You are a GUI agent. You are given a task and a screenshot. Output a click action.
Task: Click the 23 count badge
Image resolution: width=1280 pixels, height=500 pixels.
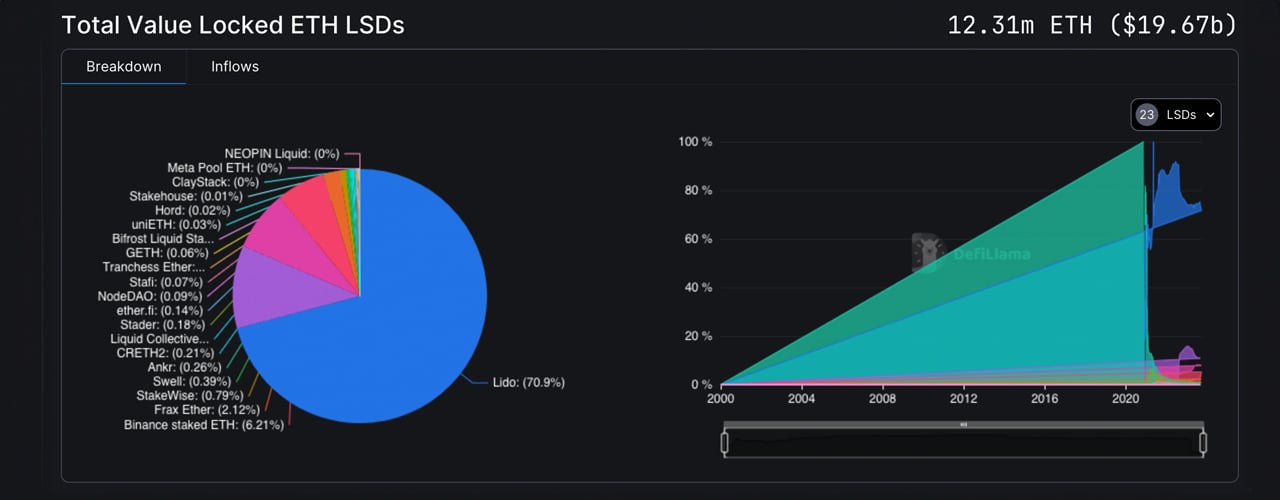click(x=1147, y=115)
